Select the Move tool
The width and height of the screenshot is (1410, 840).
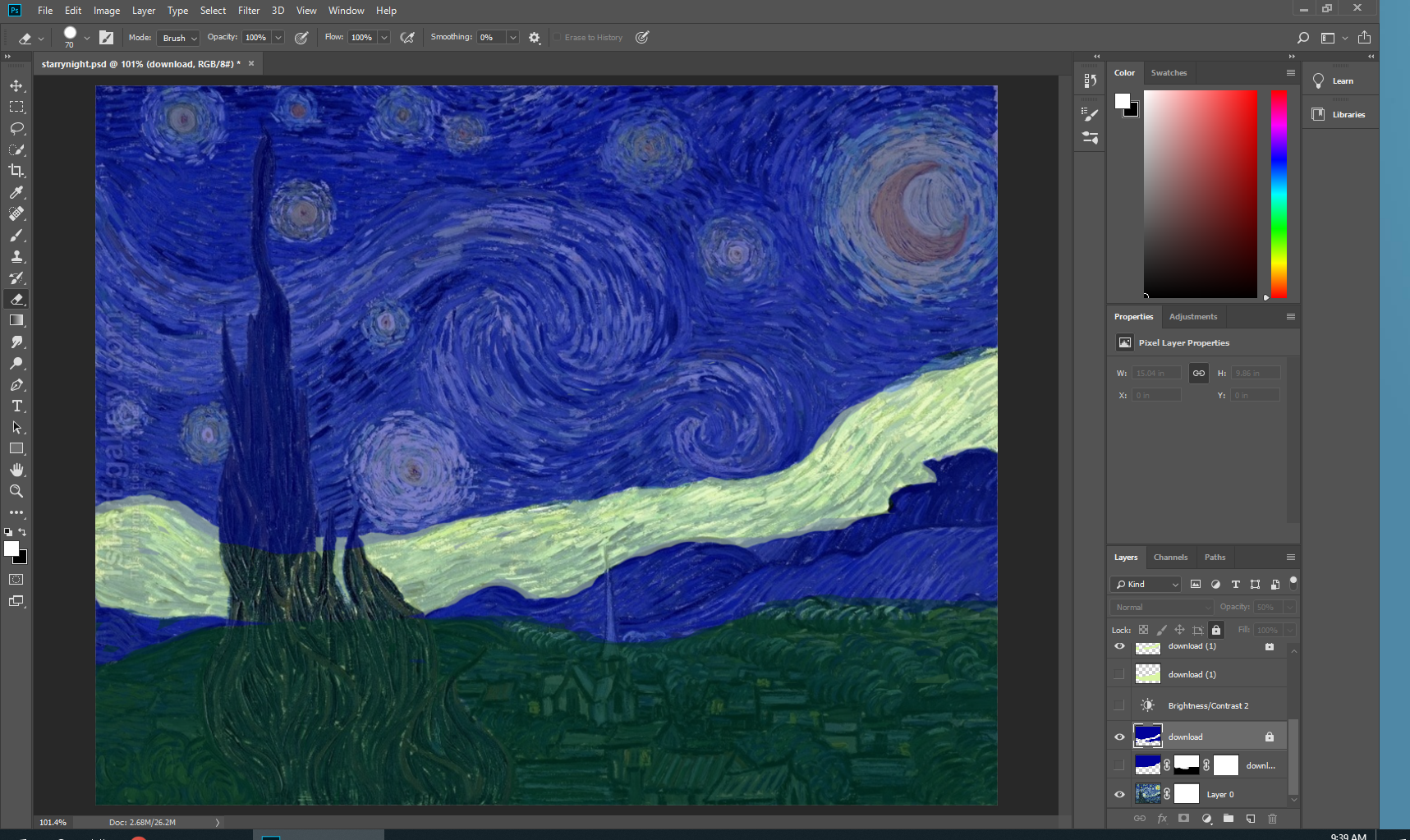(x=16, y=85)
